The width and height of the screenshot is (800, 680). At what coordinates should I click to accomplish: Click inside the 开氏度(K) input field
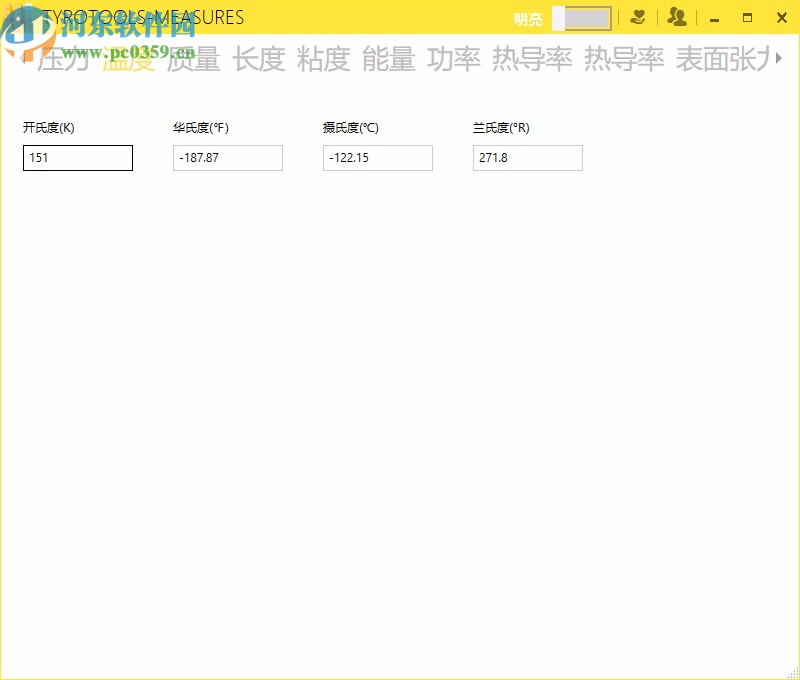pos(78,158)
